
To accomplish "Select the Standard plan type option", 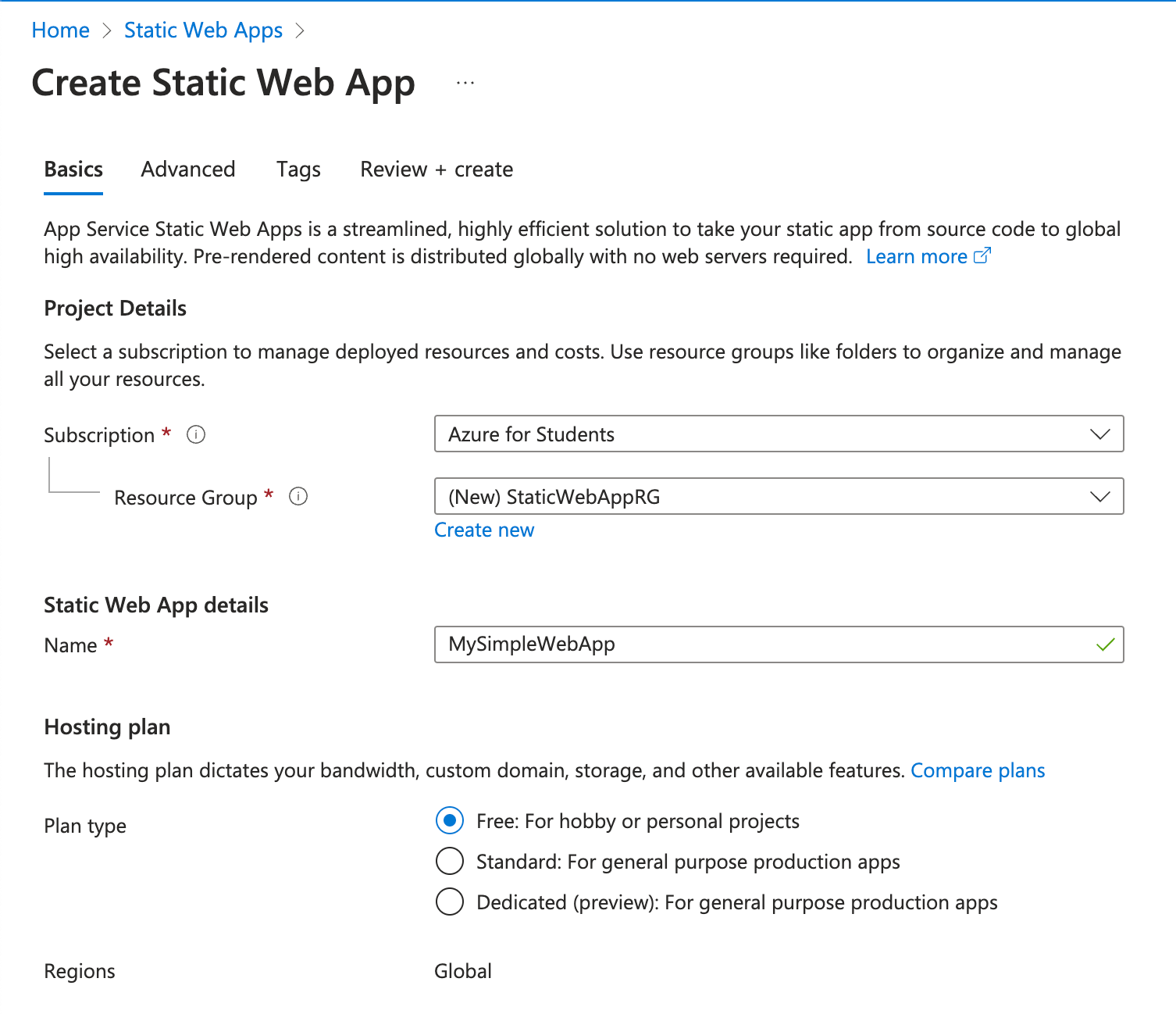I will [450, 862].
